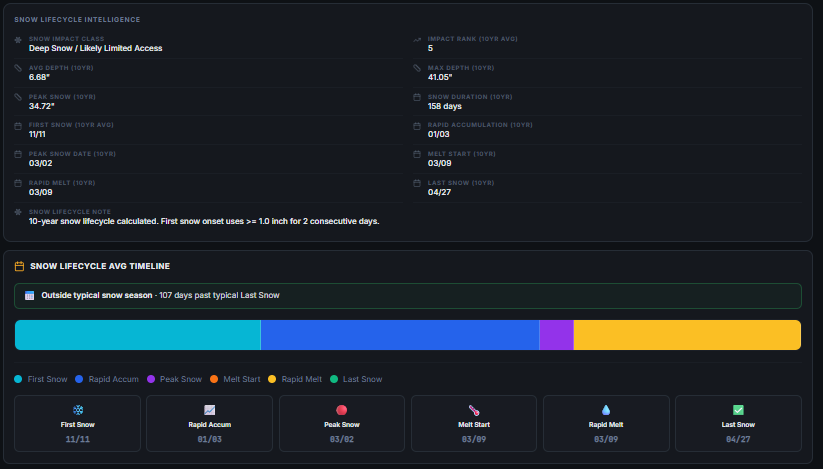Image resolution: width=823 pixels, height=469 pixels.
Task: Click the Avg Depth ruler icon
Action: point(18,68)
